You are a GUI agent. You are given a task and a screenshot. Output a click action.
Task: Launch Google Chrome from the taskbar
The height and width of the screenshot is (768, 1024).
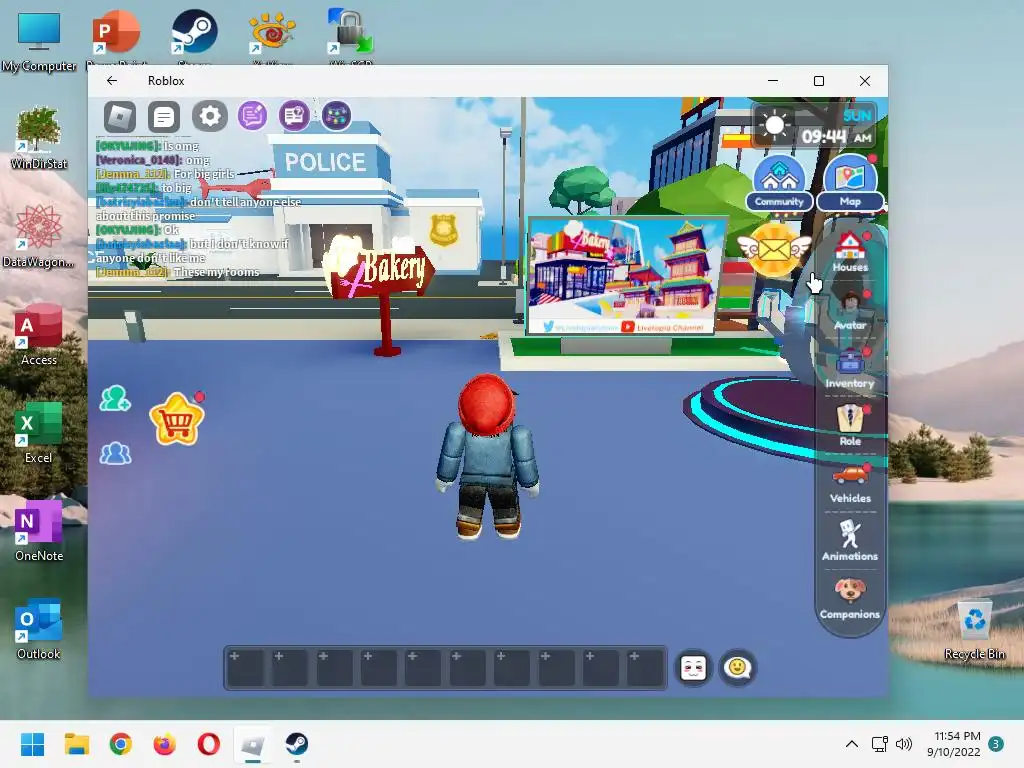pos(120,744)
